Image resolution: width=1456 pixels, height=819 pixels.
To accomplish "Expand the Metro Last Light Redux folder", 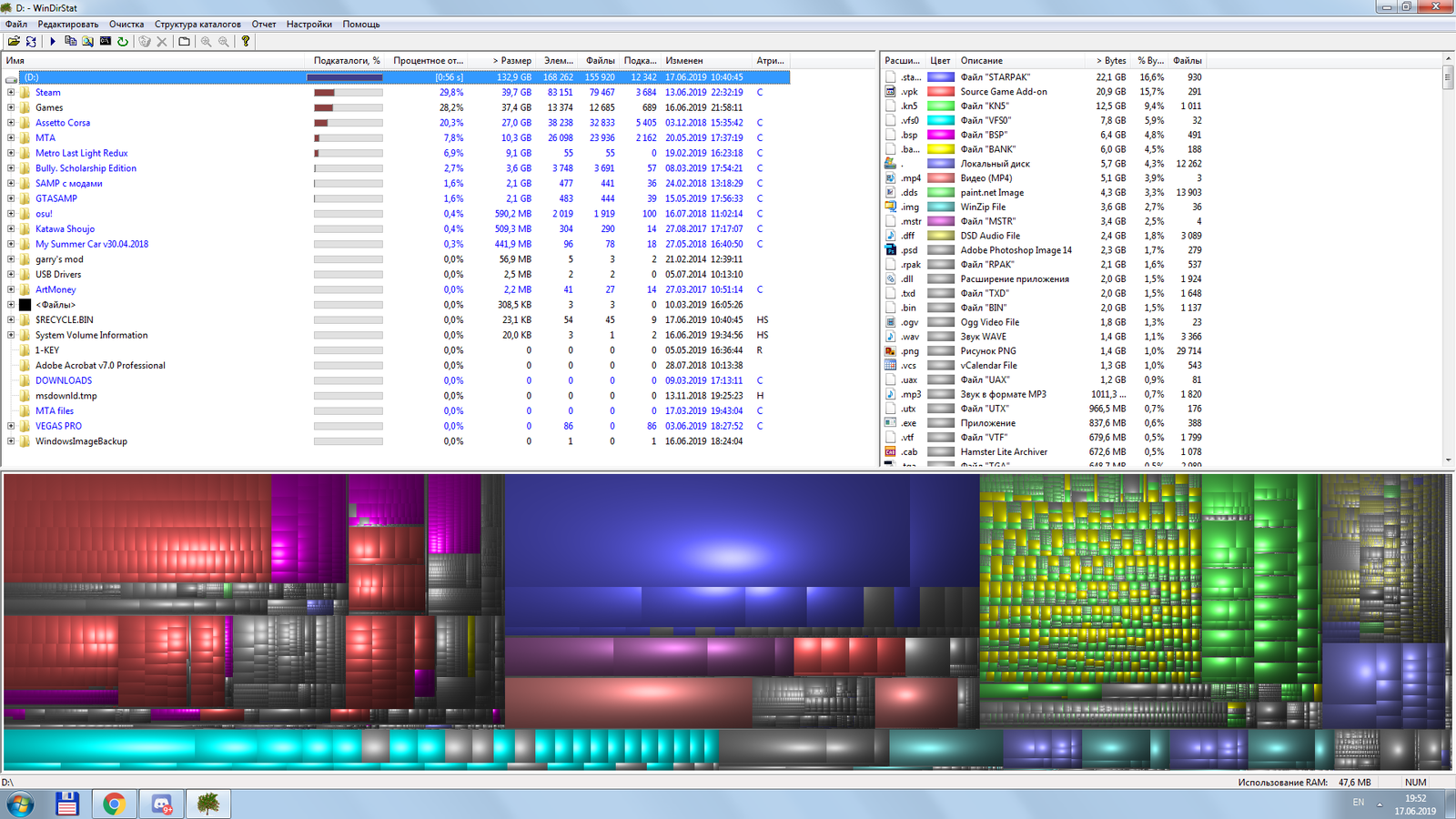I will click(11, 153).
